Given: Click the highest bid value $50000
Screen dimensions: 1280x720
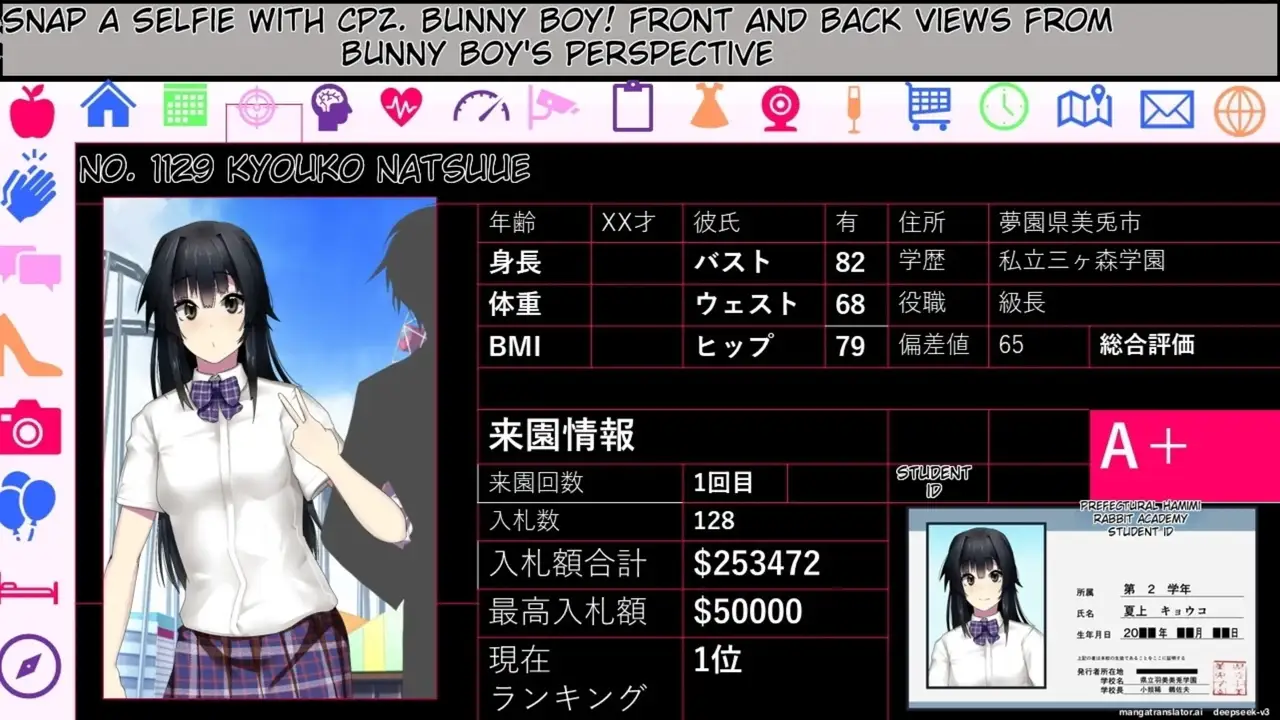Looking at the screenshot, I should pos(748,611).
